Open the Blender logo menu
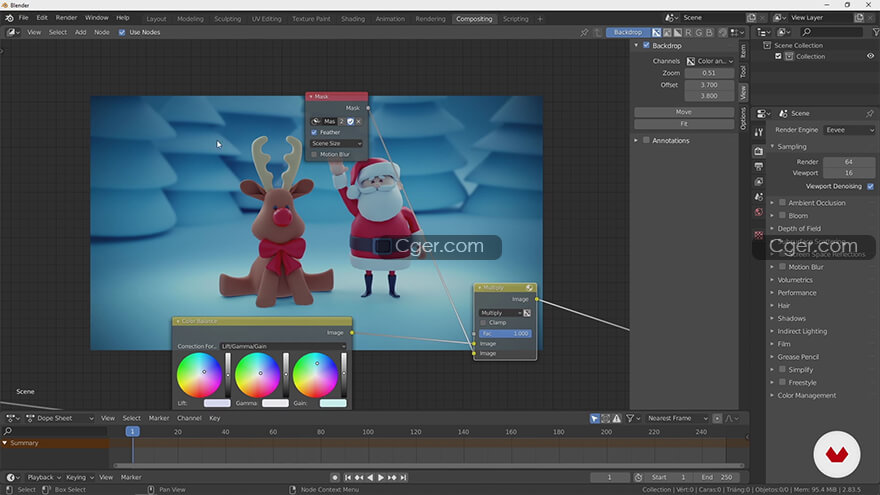The width and height of the screenshot is (880, 495). tap(10, 18)
